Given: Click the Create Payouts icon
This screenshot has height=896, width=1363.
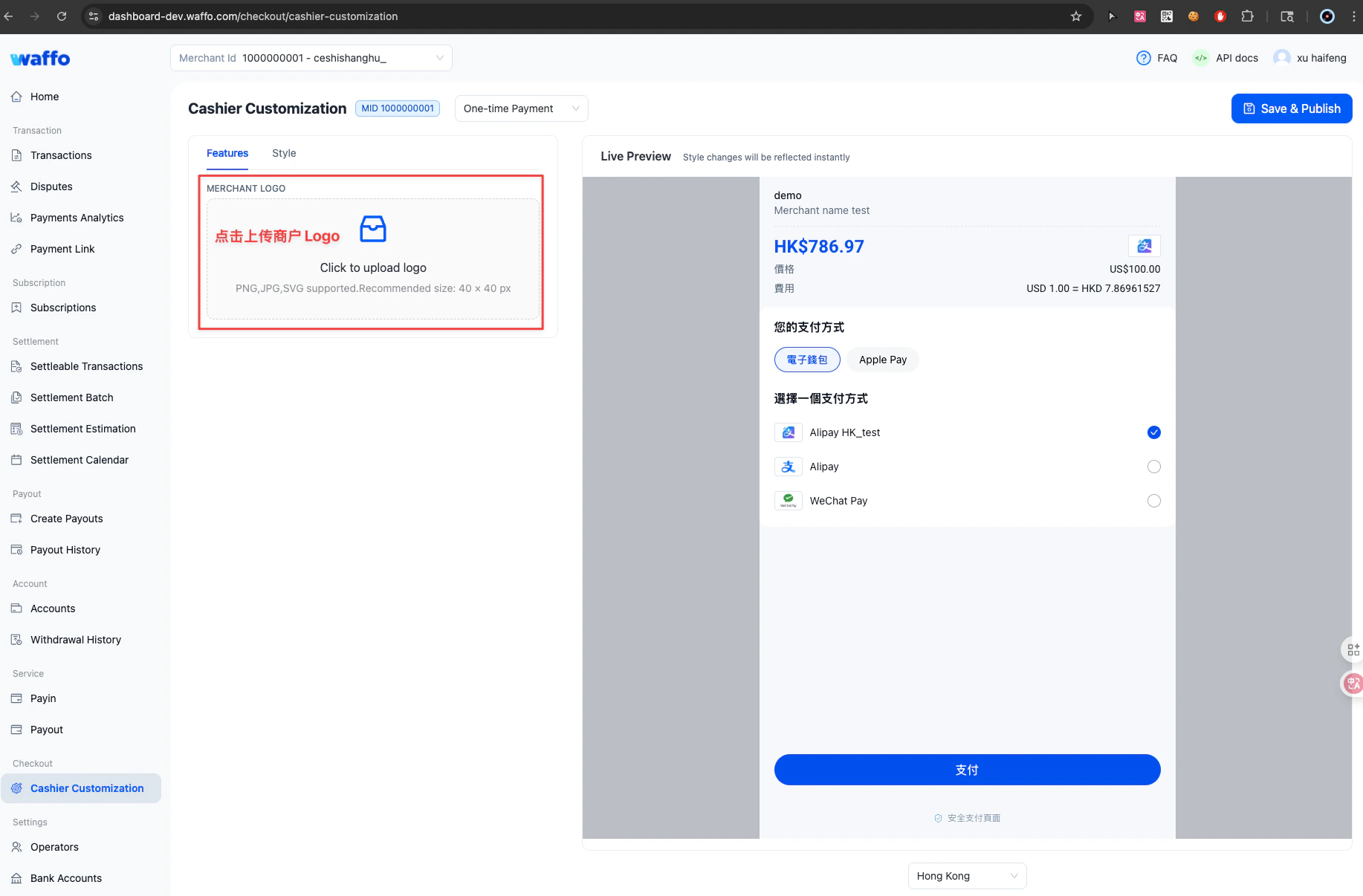Looking at the screenshot, I should 16,519.
